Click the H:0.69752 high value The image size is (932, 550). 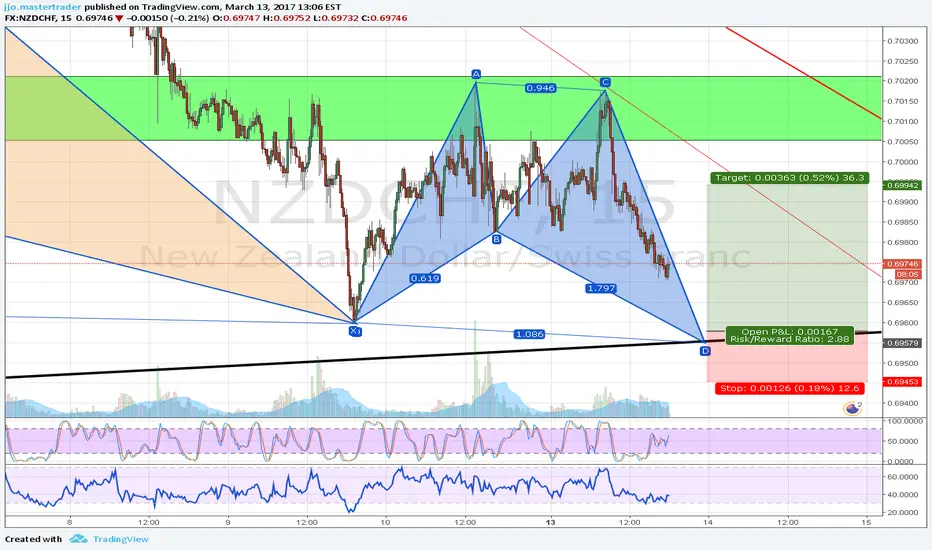(x=287, y=18)
